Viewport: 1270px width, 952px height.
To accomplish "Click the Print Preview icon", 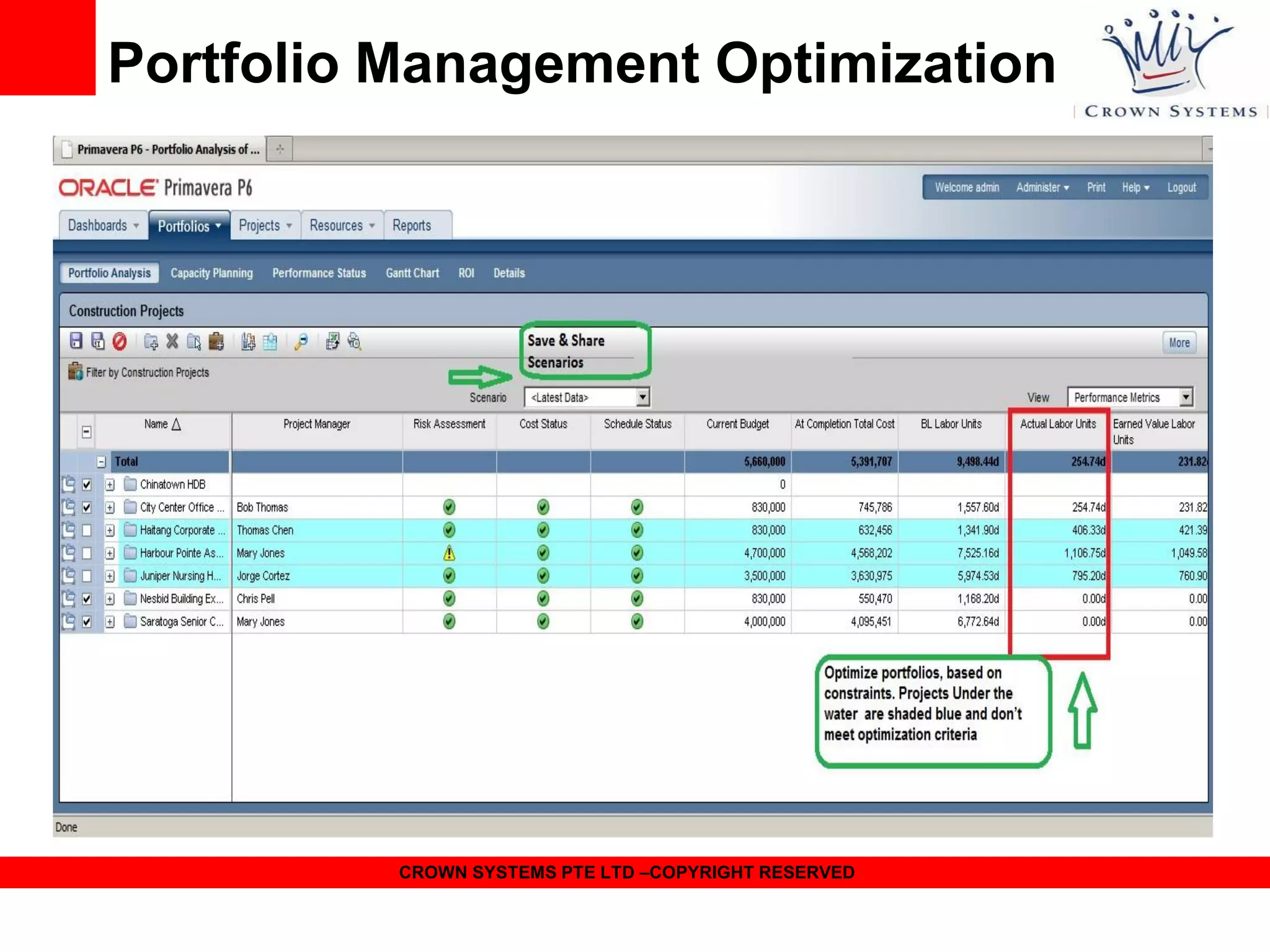I will tap(354, 341).
